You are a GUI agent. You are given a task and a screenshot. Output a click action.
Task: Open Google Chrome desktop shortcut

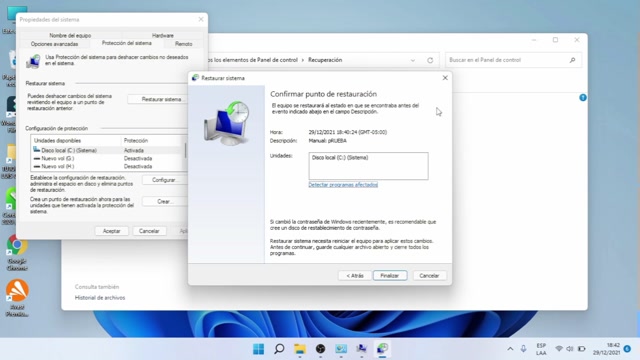[x=17, y=253]
